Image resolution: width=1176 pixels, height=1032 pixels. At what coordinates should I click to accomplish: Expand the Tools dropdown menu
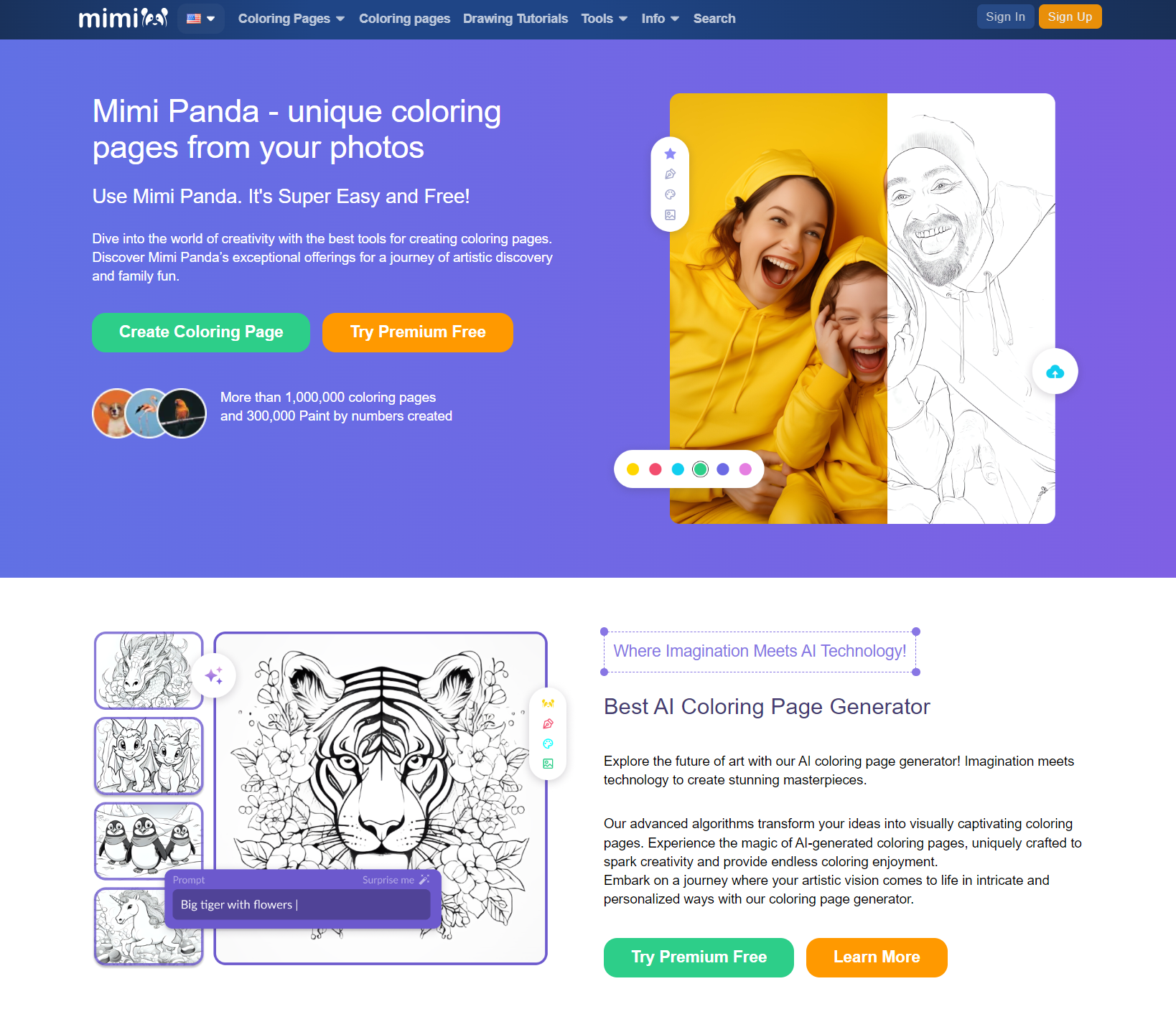point(605,19)
